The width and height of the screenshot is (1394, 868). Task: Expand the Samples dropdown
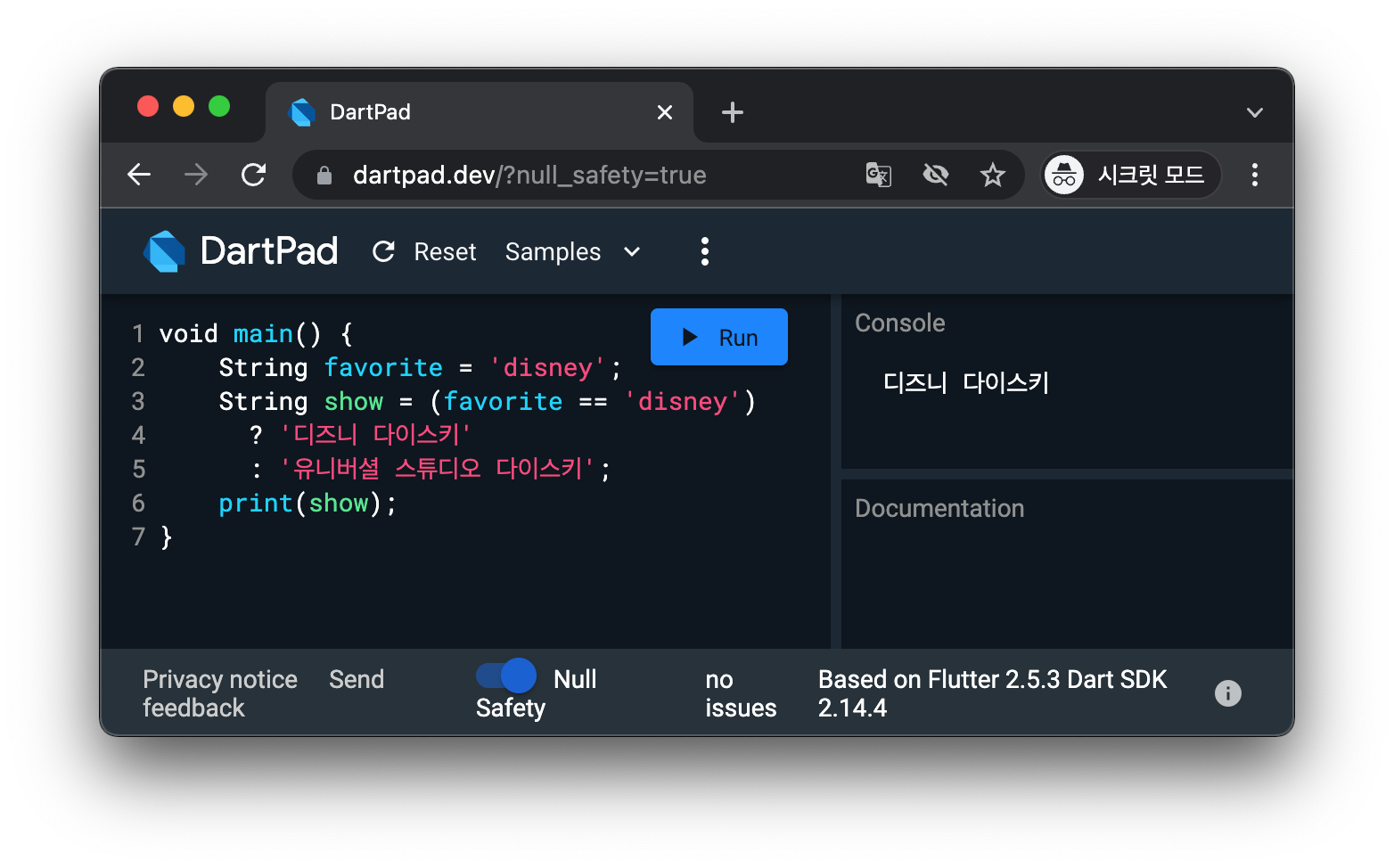(x=573, y=252)
